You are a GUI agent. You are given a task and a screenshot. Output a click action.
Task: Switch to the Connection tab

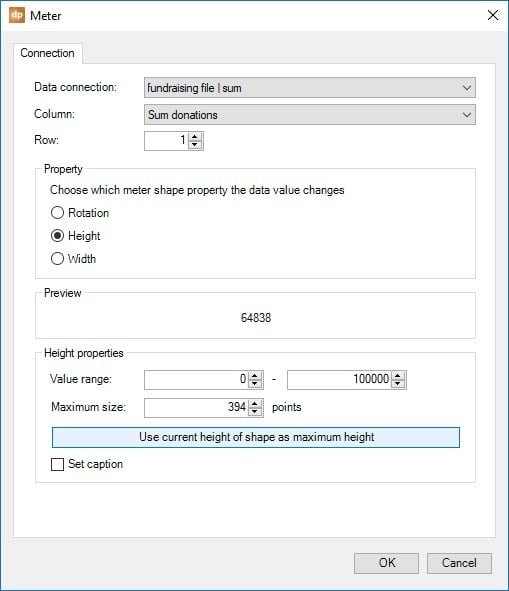tap(48, 53)
